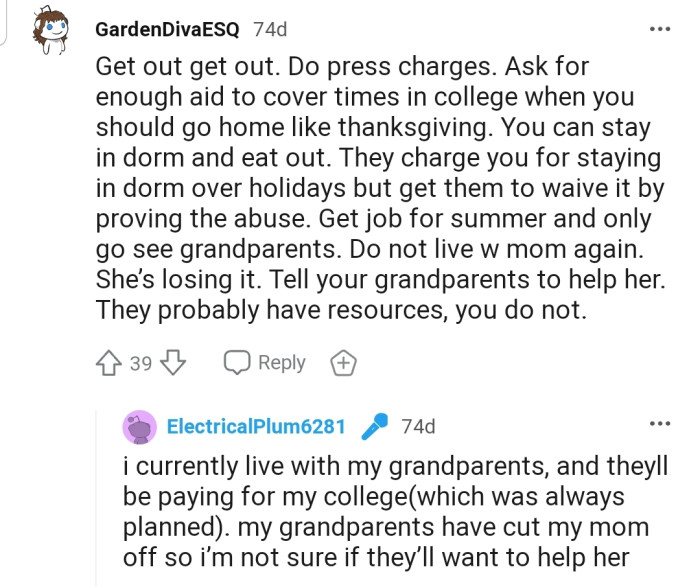The image size is (700, 587).
Task: Open the three-dot menu on GardenDivaESQ's comment
Action: pos(659,29)
